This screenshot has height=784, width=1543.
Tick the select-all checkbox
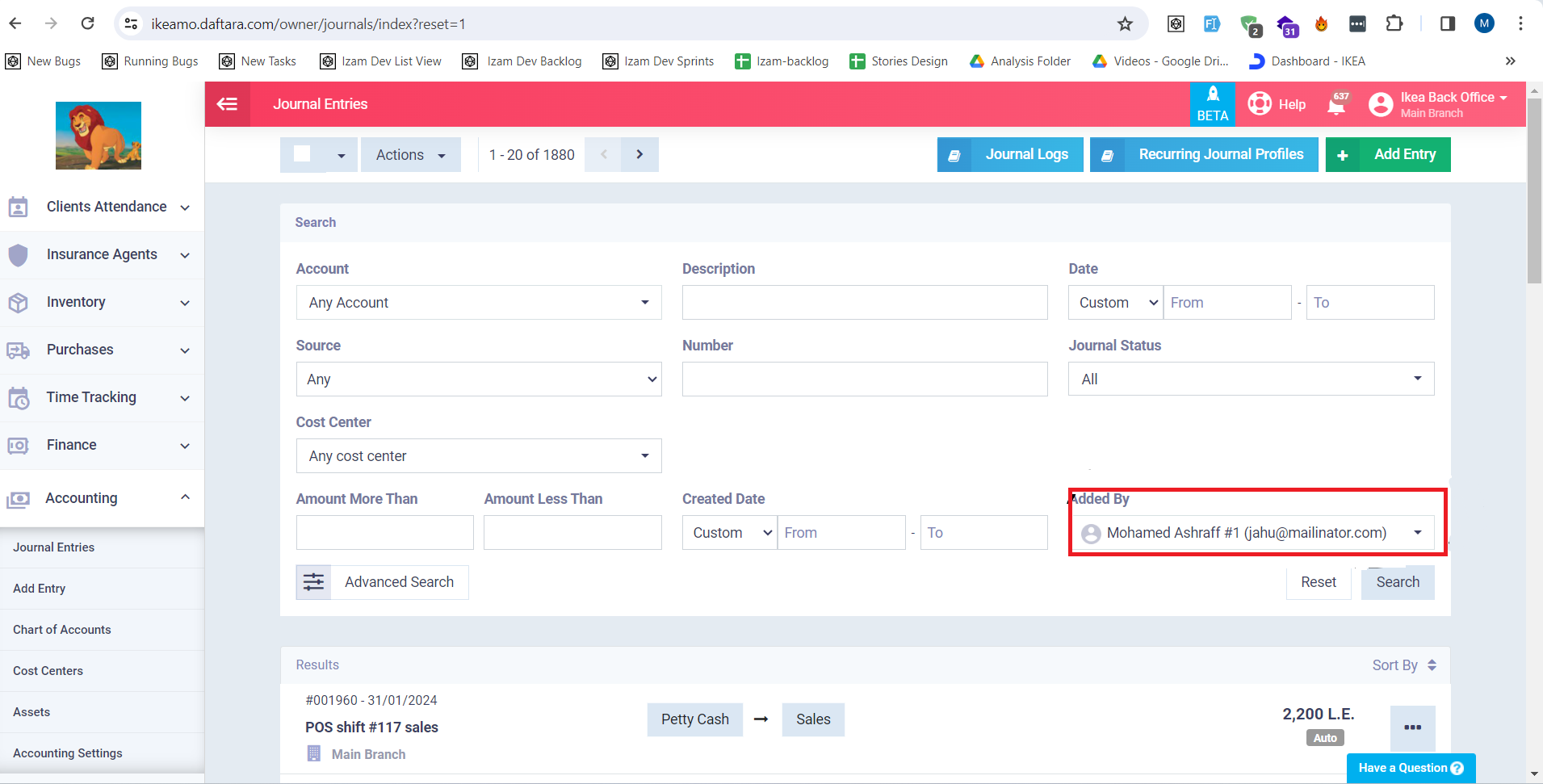[303, 154]
